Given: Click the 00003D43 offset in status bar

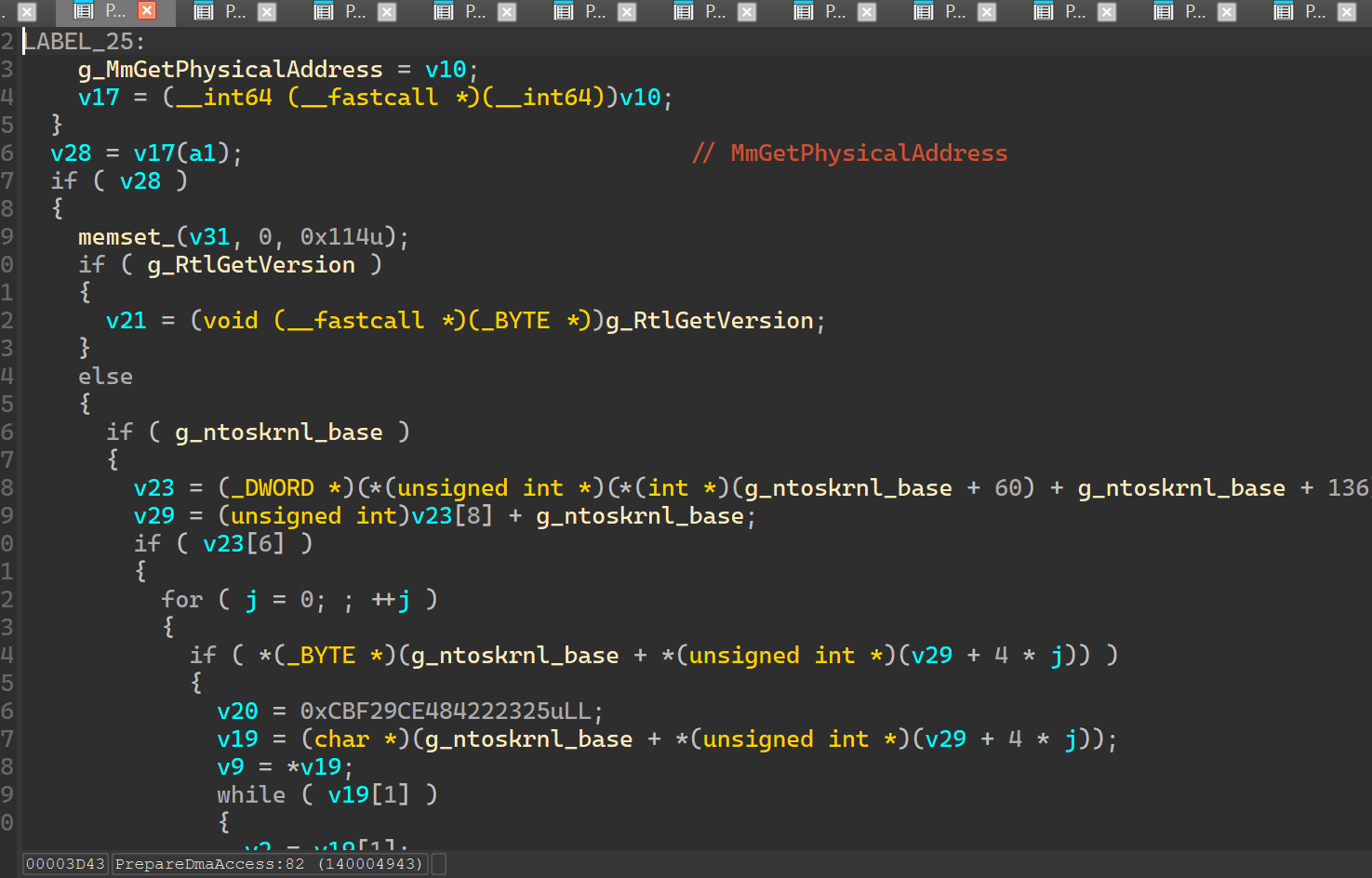Looking at the screenshot, I should click(x=65, y=864).
